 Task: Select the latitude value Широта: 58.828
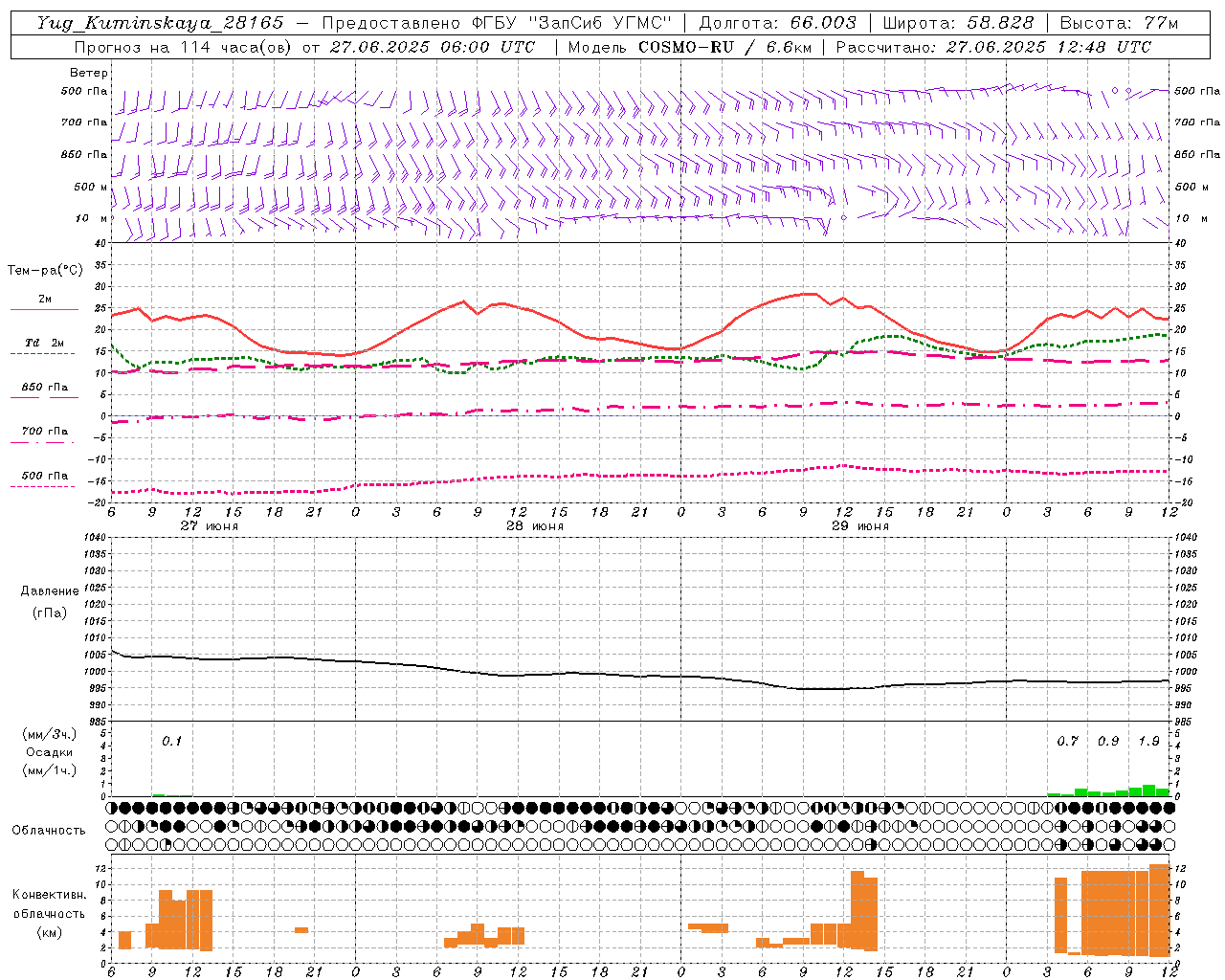(x=958, y=23)
